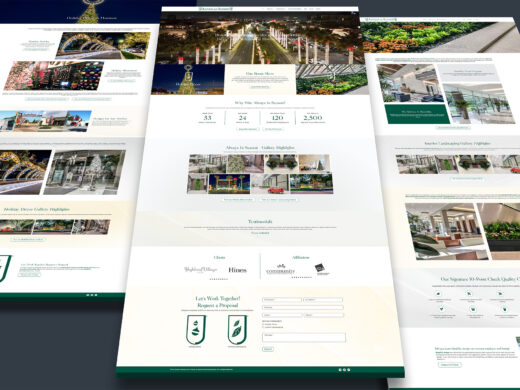Click the 2,500 statistic on the center page
This screenshot has height=390, width=520.
(x=312, y=118)
